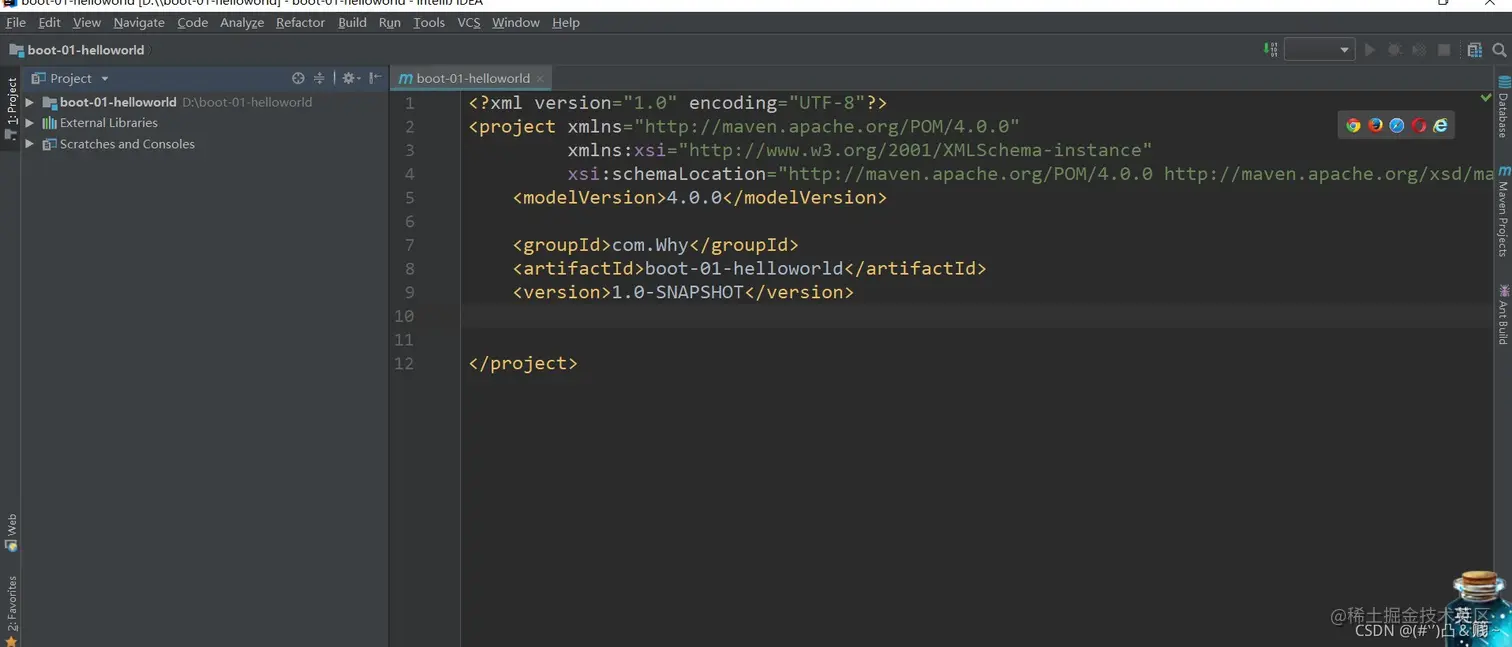
Task: Toggle the 2: Favorites tool window
Action: tap(11, 609)
